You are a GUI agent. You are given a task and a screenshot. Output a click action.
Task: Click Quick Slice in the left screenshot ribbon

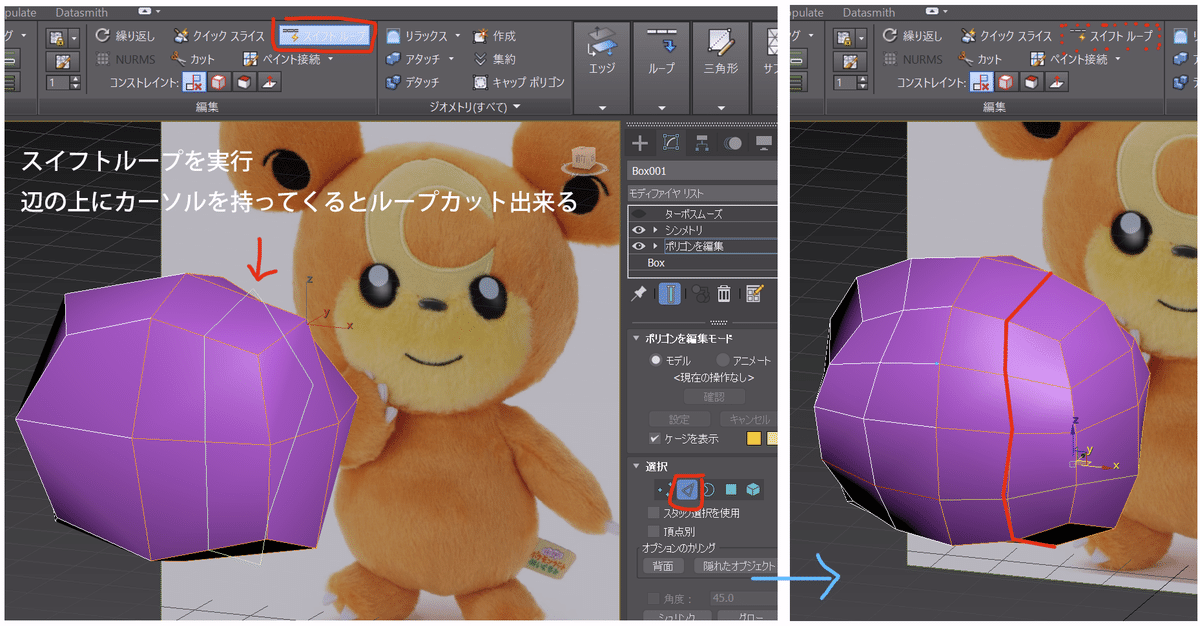[x=219, y=36]
